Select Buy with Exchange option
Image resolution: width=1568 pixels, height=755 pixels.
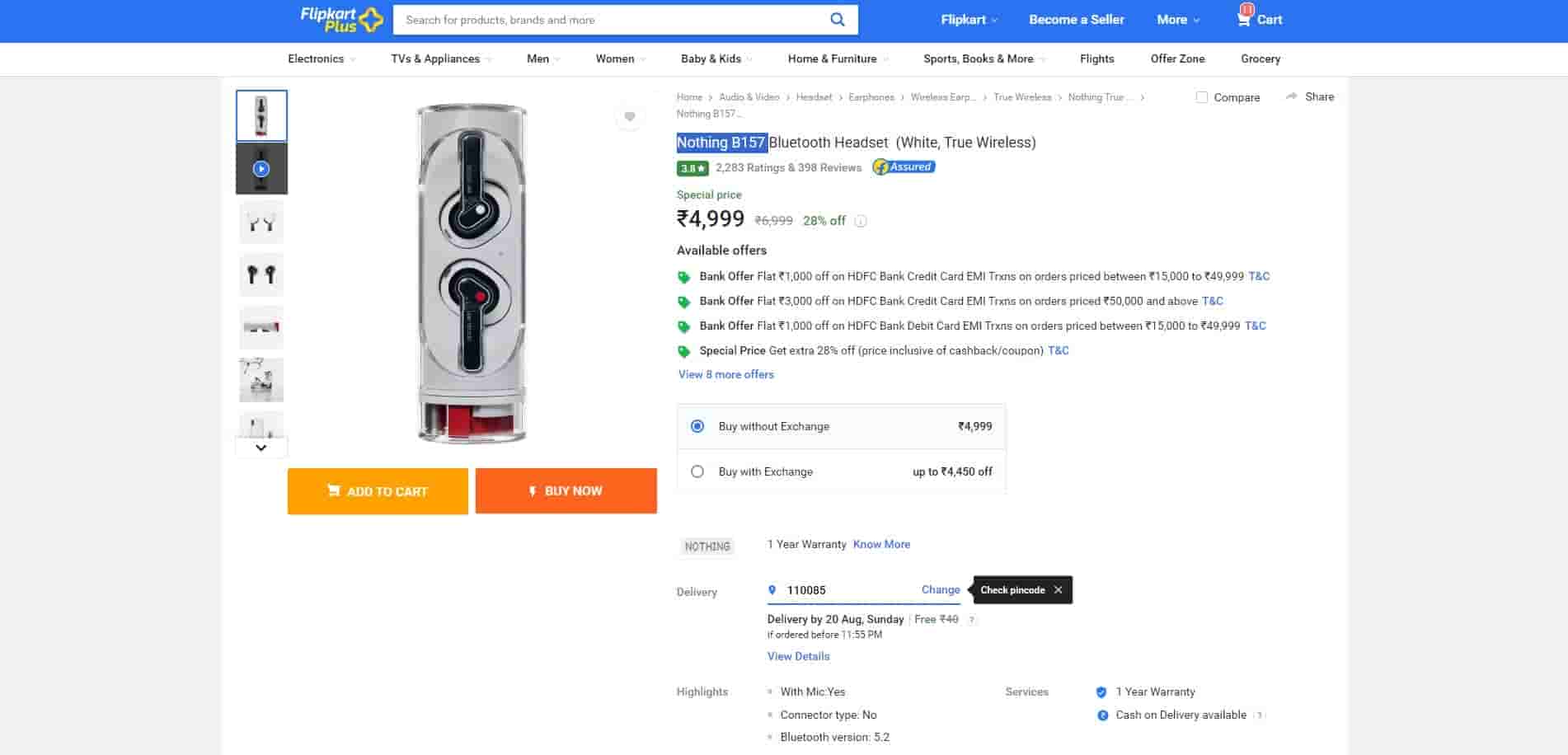[697, 471]
